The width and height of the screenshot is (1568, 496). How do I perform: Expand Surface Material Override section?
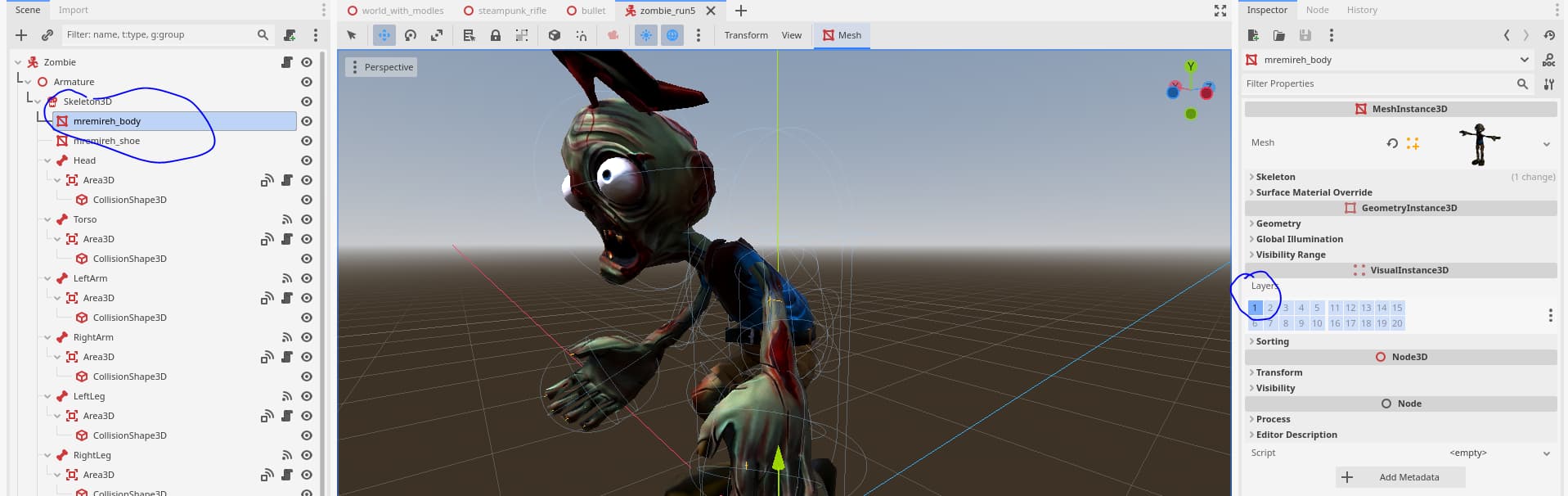pyautogui.click(x=1314, y=192)
